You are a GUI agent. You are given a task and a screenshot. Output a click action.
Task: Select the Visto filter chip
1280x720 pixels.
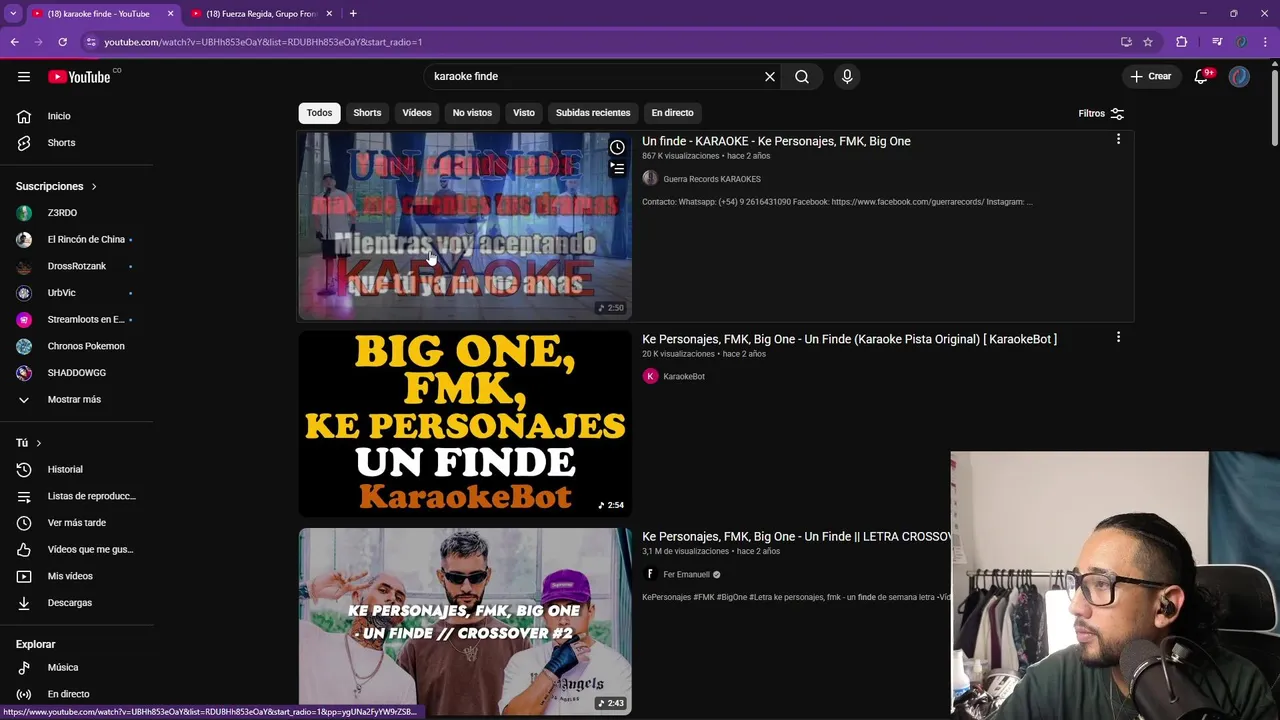coord(524,113)
